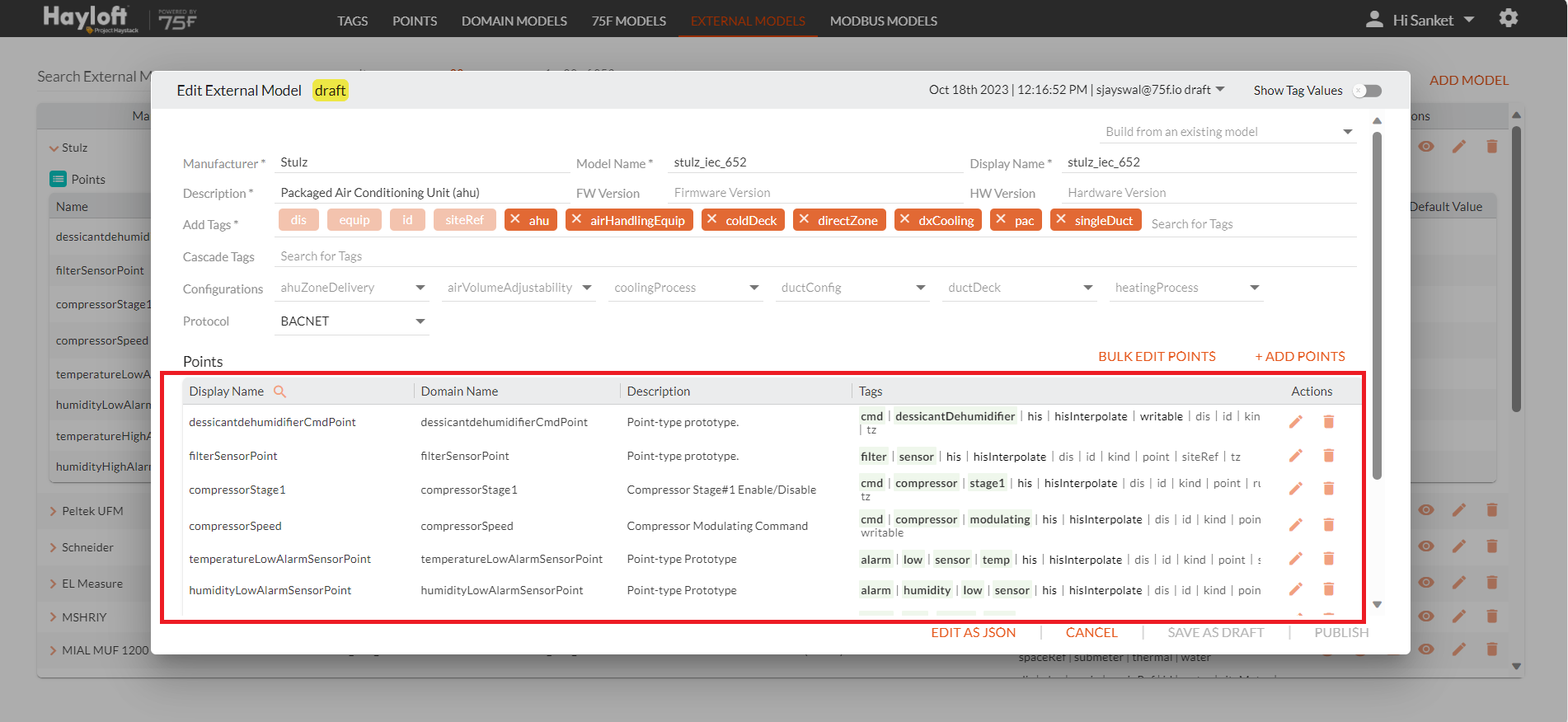Remove the singleDuct tag

pyautogui.click(x=1062, y=219)
